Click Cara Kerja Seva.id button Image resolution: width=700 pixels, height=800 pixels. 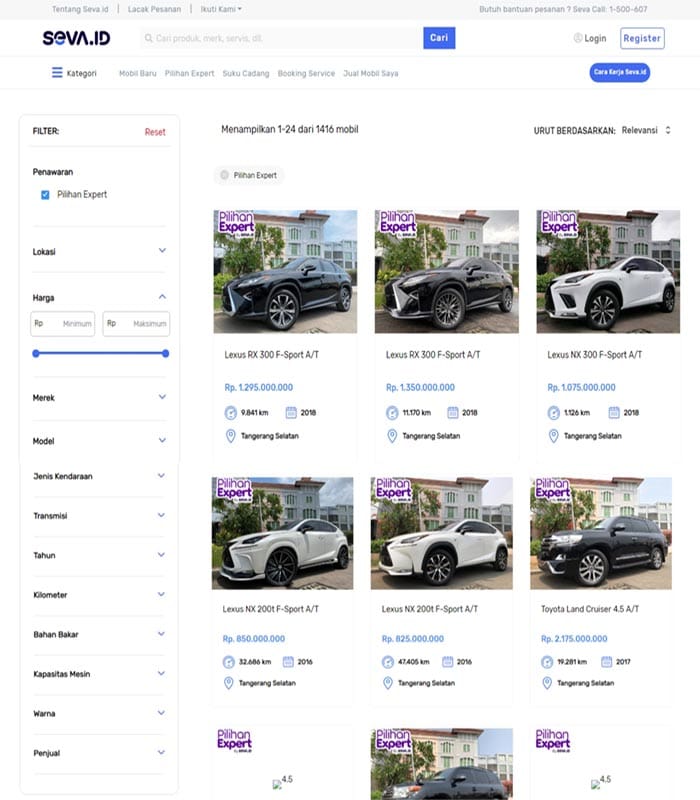coord(620,72)
